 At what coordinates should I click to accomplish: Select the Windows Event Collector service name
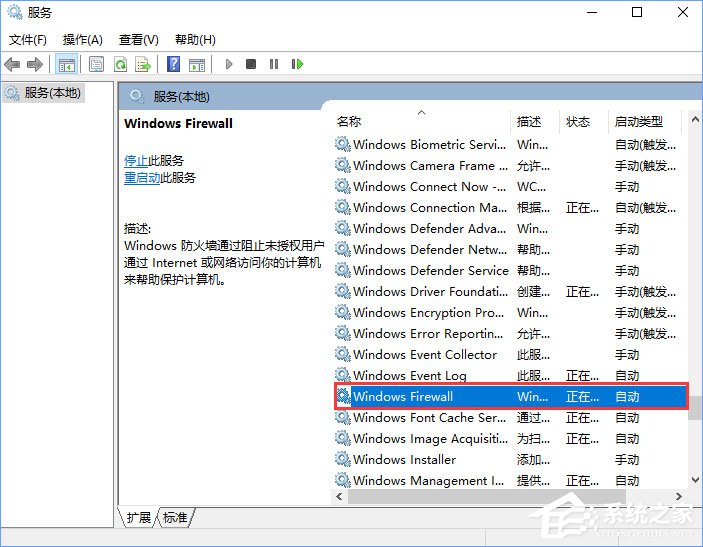[425, 355]
